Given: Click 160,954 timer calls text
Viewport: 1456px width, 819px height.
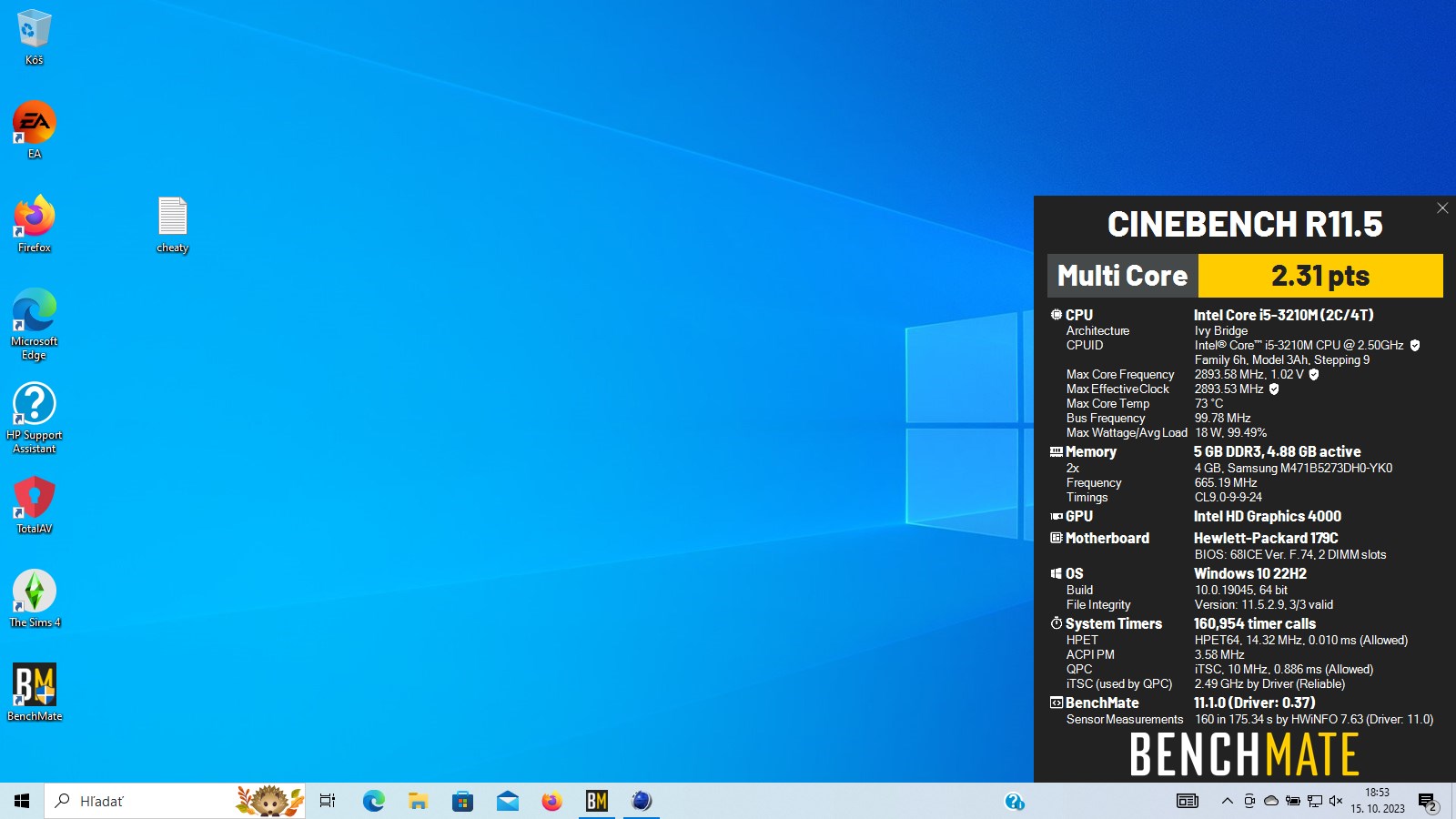Looking at the screenshot, I should click(1255, 623).
